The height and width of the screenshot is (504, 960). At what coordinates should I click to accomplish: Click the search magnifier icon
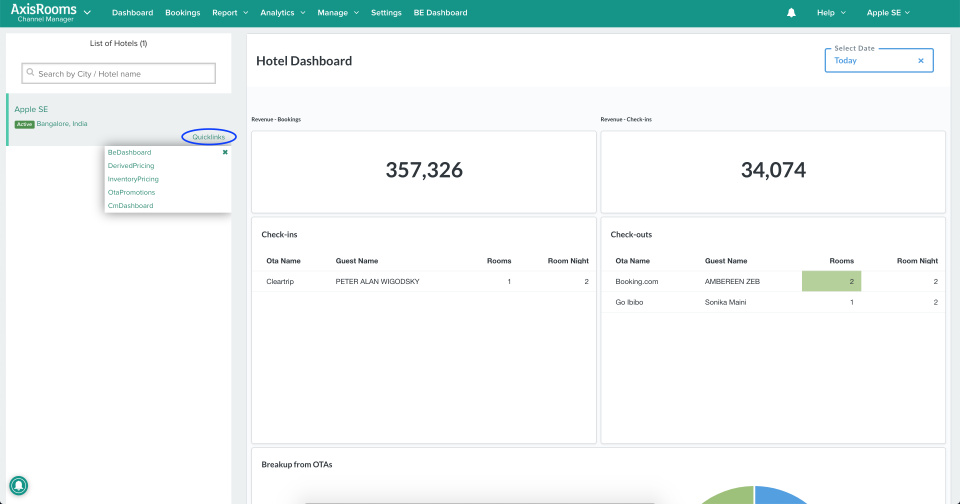[x=30, y=74]
